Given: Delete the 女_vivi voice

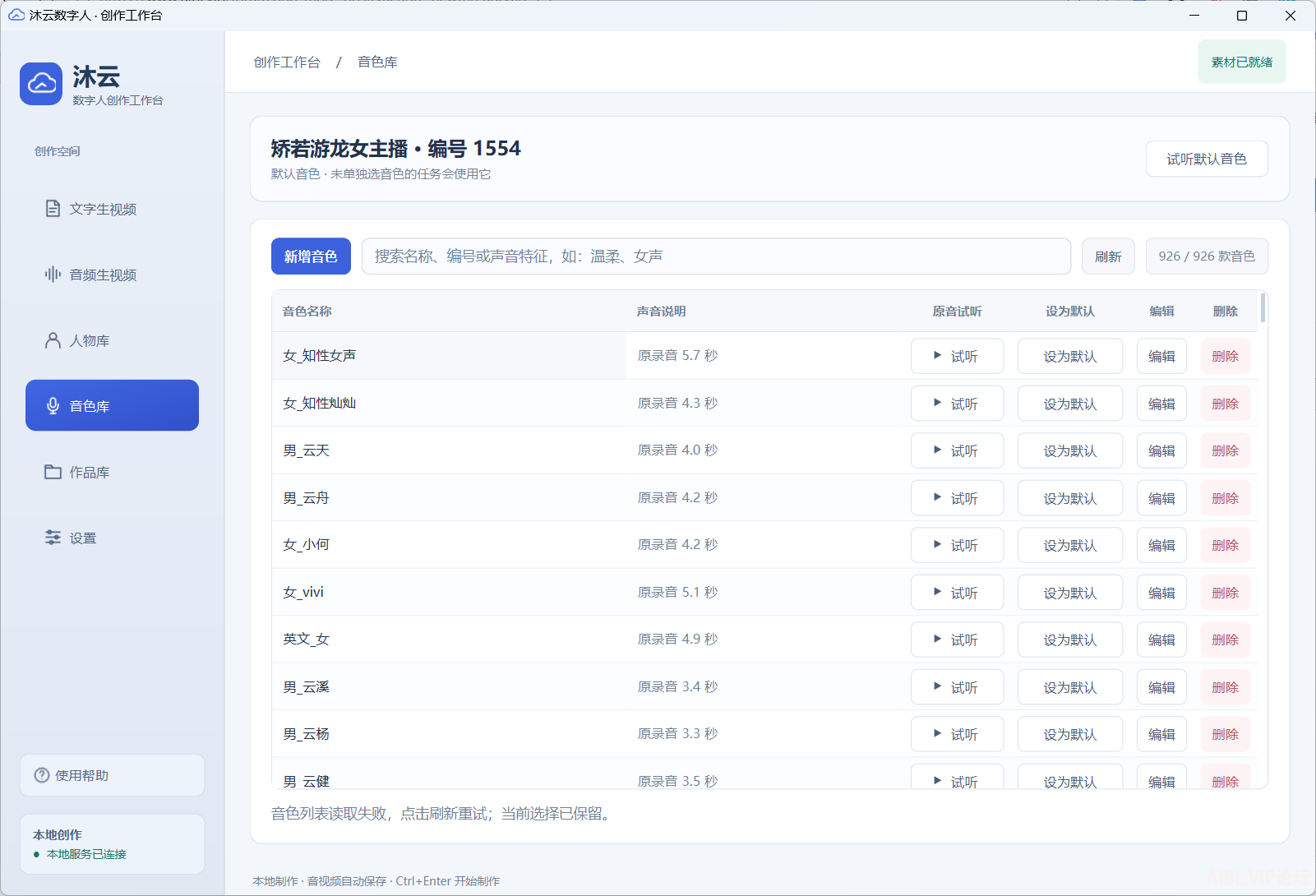Looking at the screenshot, I should pos(1225,593).
